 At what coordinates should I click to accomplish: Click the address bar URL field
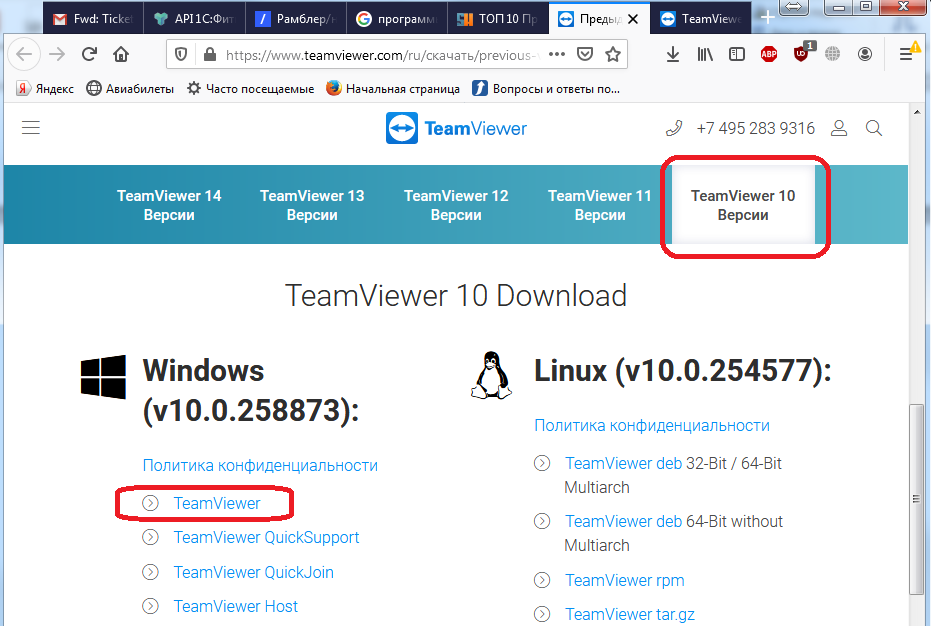[382, 55]
